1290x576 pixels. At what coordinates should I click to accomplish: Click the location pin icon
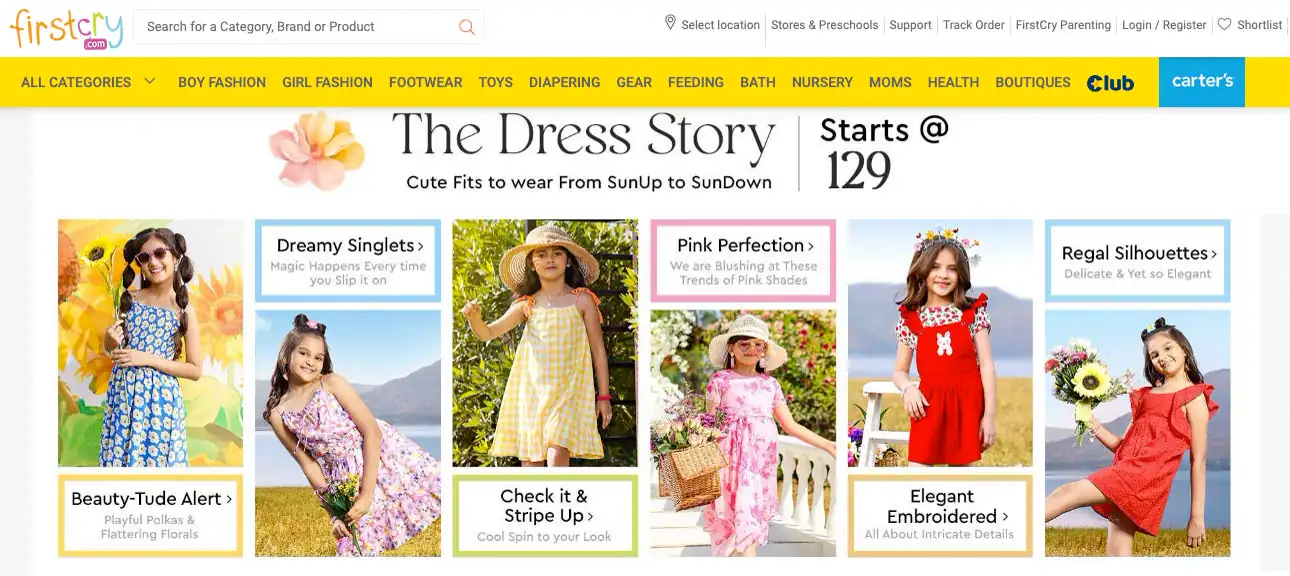point(670,23)
